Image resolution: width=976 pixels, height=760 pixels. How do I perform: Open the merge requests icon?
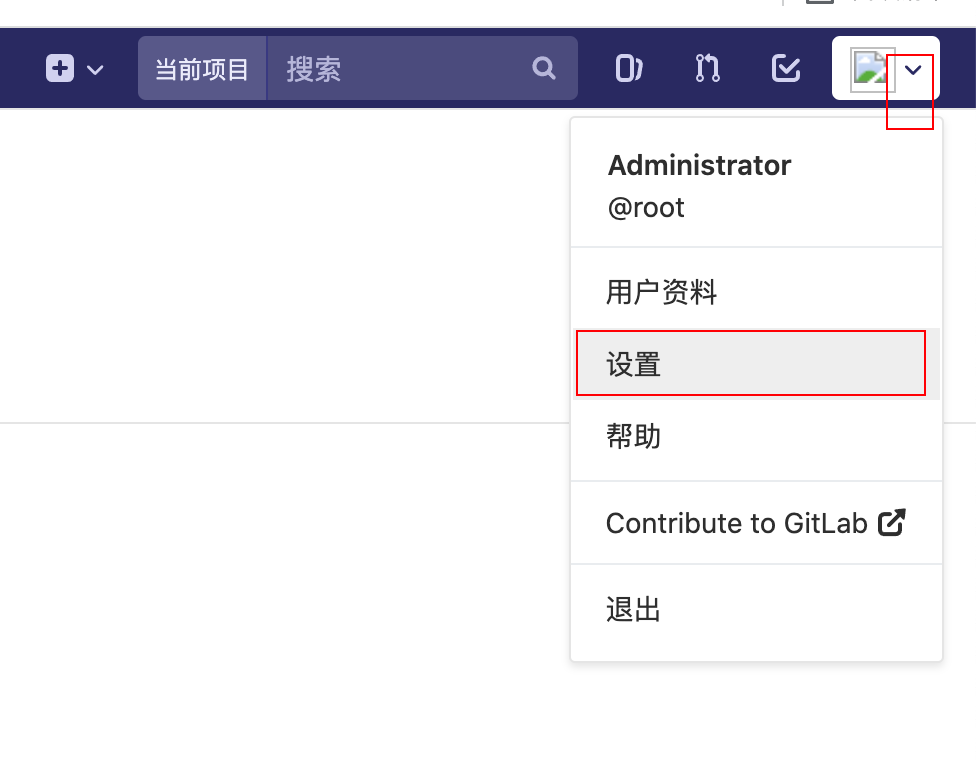[x=705, y=68]
